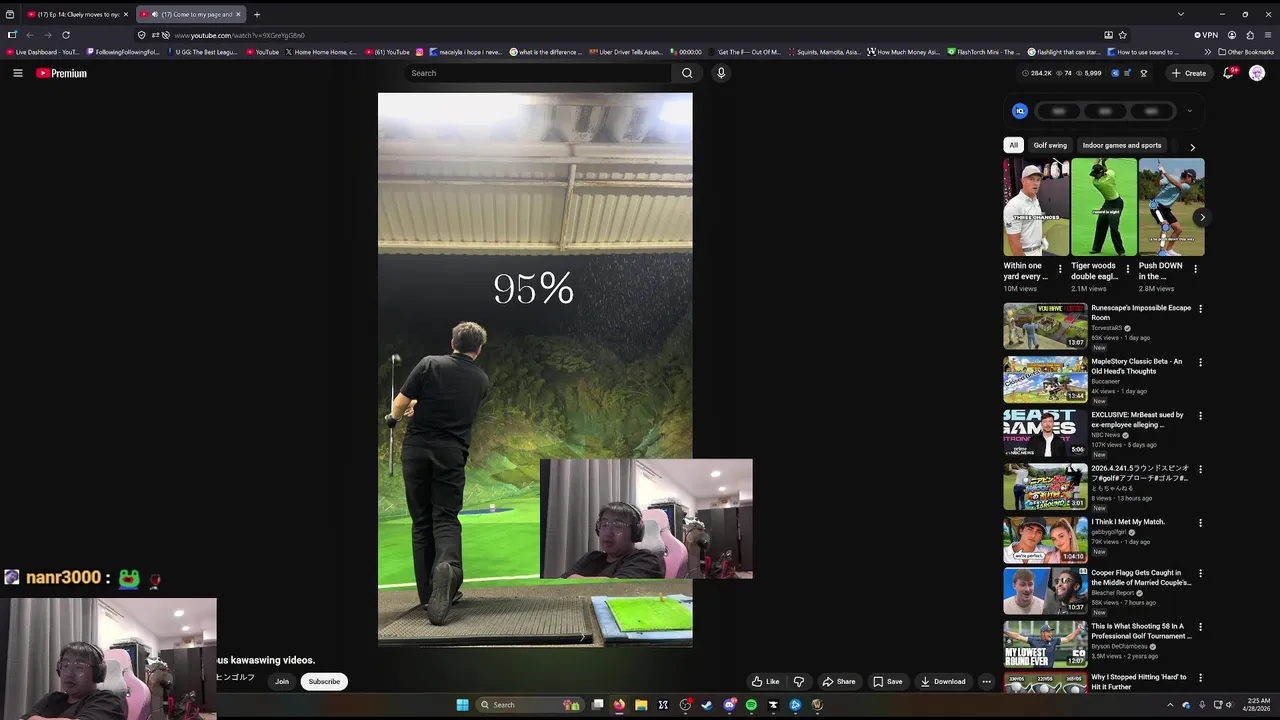1280x720 pixels.
Task: Open options for I Think I Met My Match
Action: 1200,523
